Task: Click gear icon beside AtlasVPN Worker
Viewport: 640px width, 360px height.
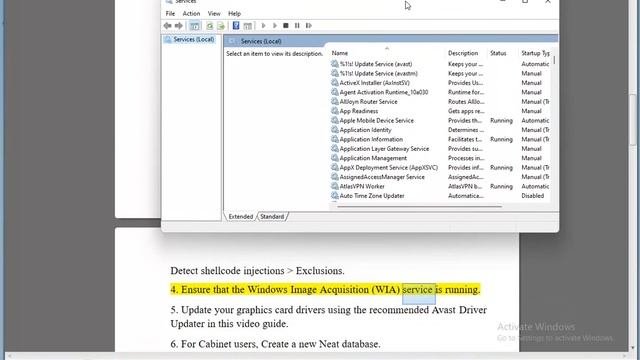Action: coord(335,186)
